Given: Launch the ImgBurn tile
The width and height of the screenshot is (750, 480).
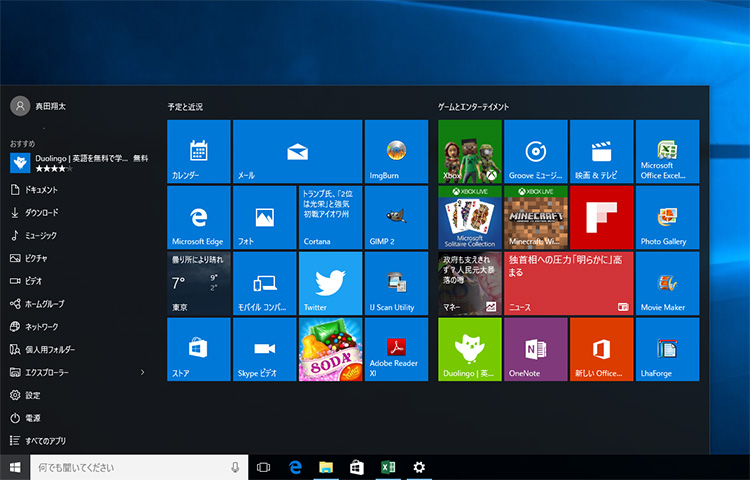Looking at the screenshot, I should 396,151.
